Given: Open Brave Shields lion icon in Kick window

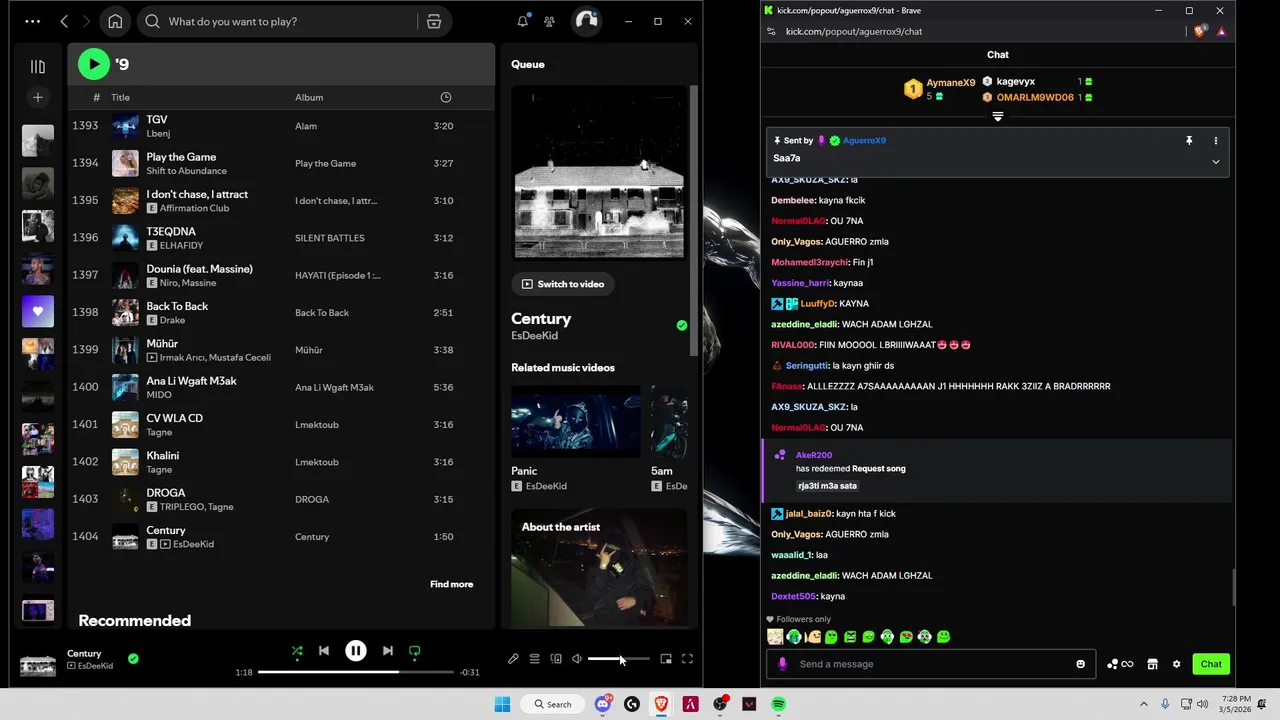Looking at the screenshot, I should [1200, 31].
